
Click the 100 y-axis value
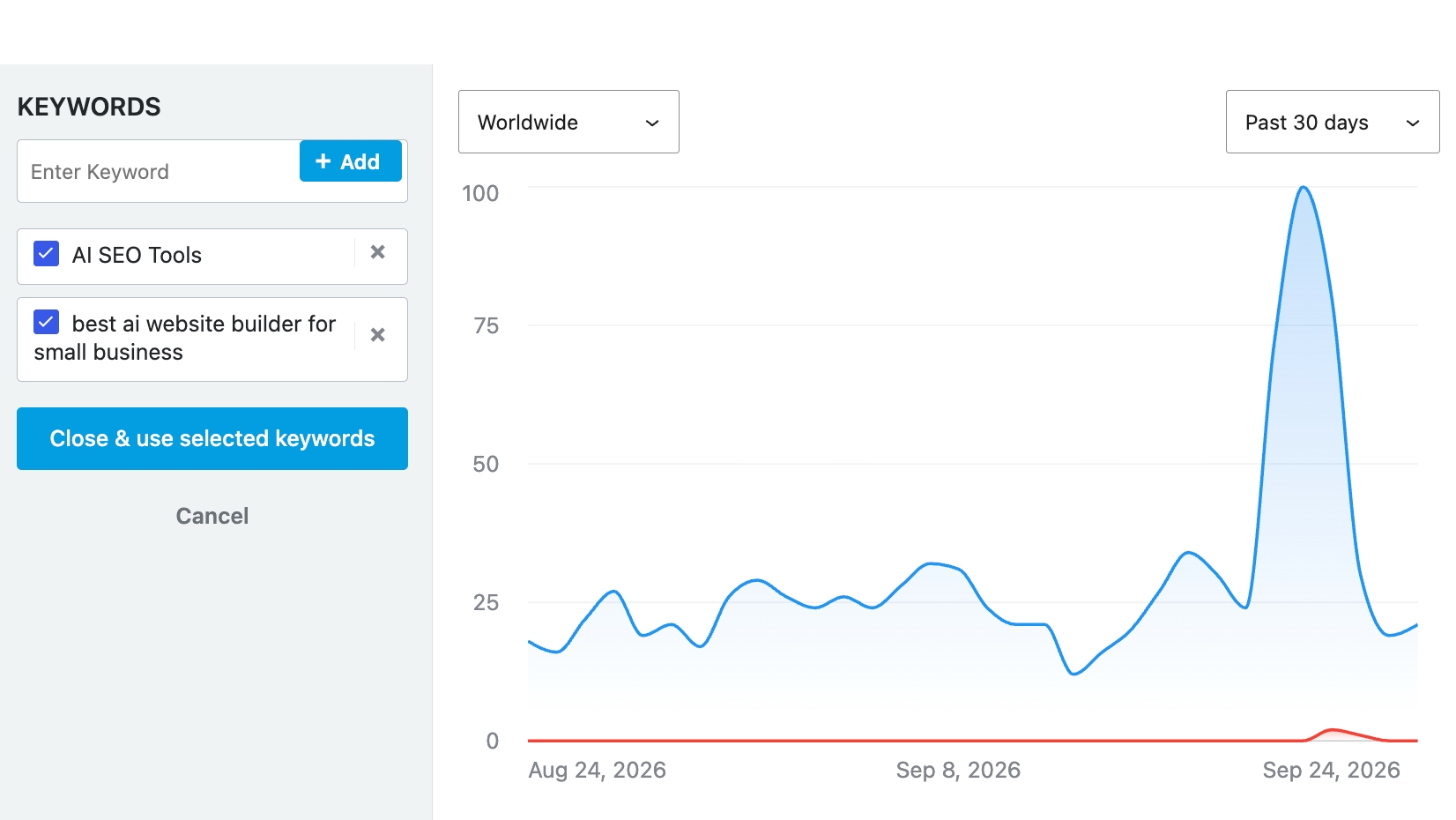pyautogui.click(x=480, y=193)
